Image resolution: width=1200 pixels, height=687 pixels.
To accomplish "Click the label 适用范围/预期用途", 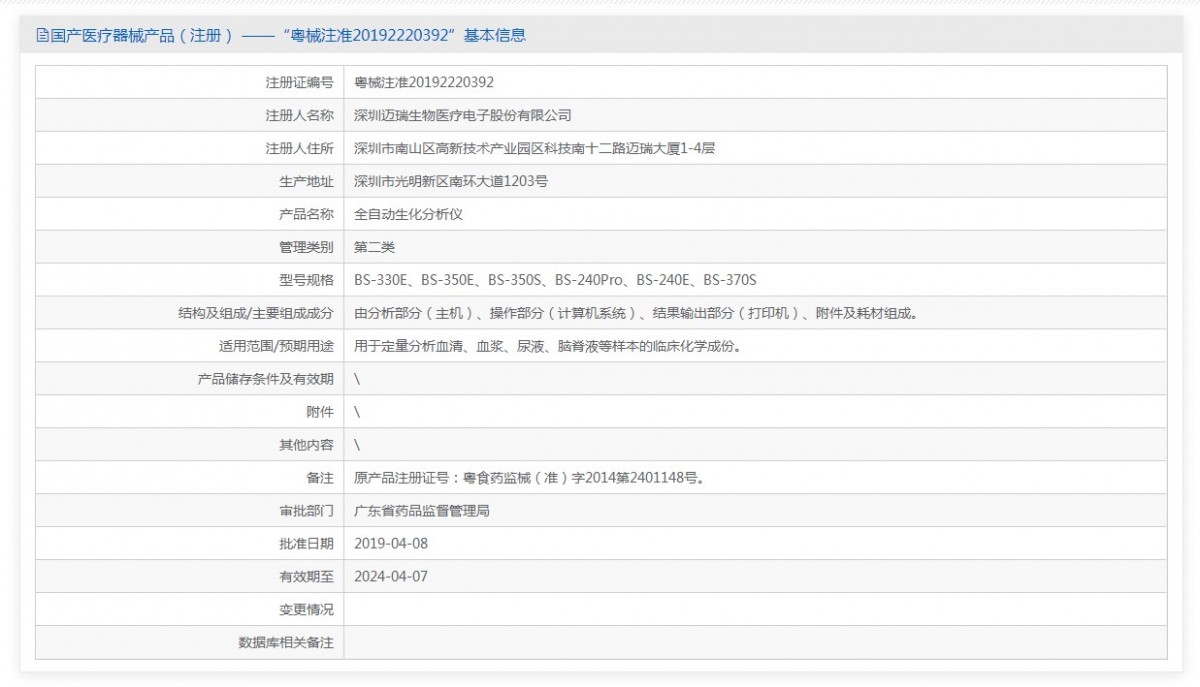I will [x=276, y=346].
